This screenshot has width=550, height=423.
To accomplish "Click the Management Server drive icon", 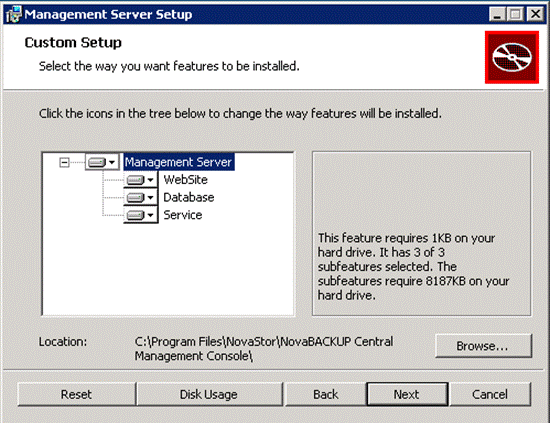I will [97, 162].
